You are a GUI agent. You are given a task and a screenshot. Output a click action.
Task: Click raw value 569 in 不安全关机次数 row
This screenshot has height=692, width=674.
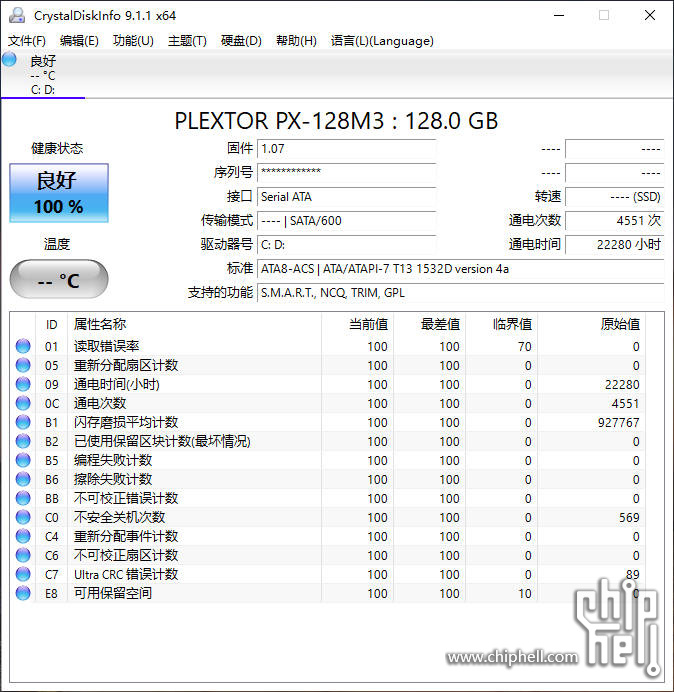coord(629,517)
